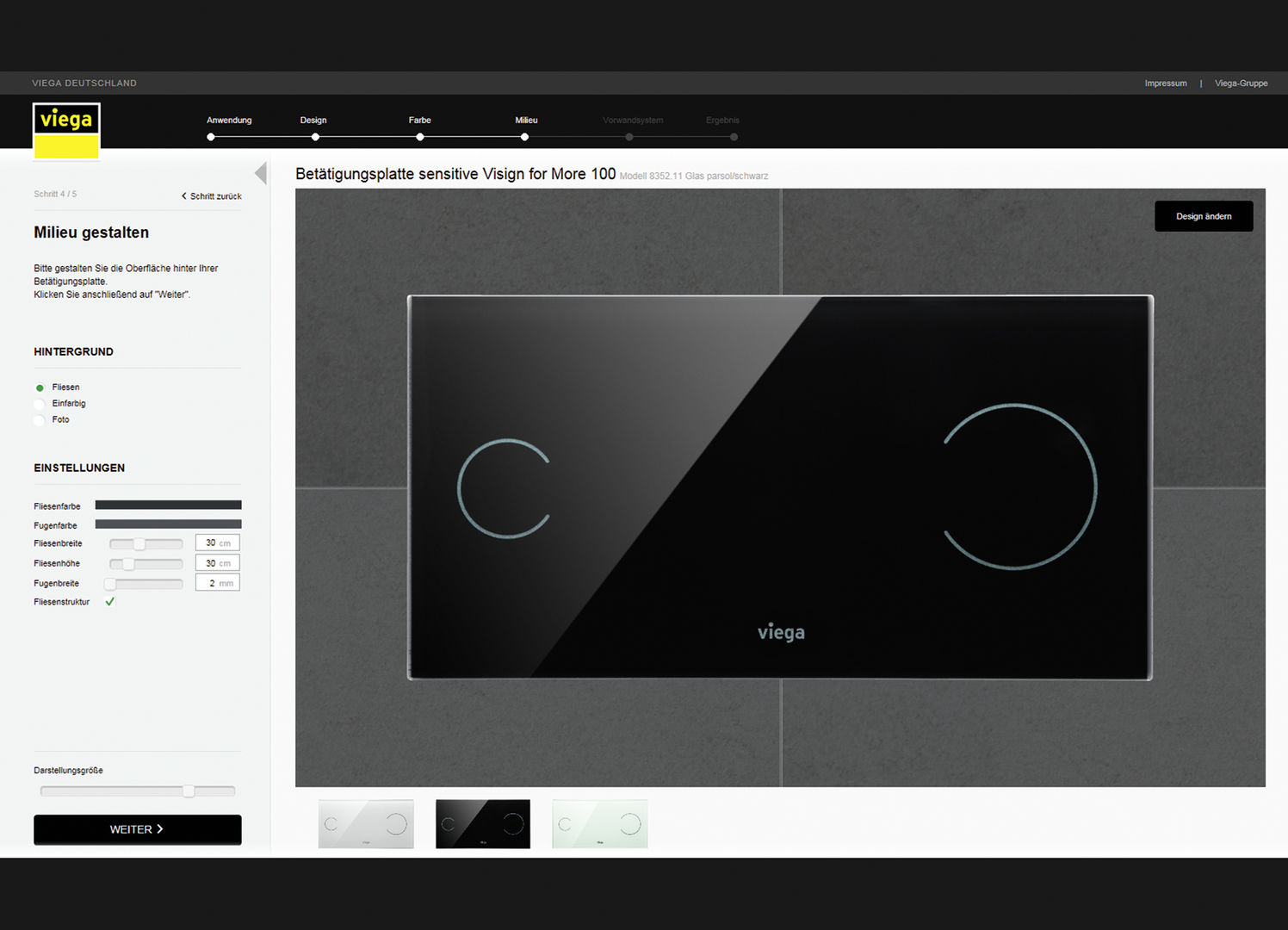Viewport: 1288px width, 930px height.
Task: Click the Milieu gestalten heading
Action: pyautogui.click(x=91, y=232)
